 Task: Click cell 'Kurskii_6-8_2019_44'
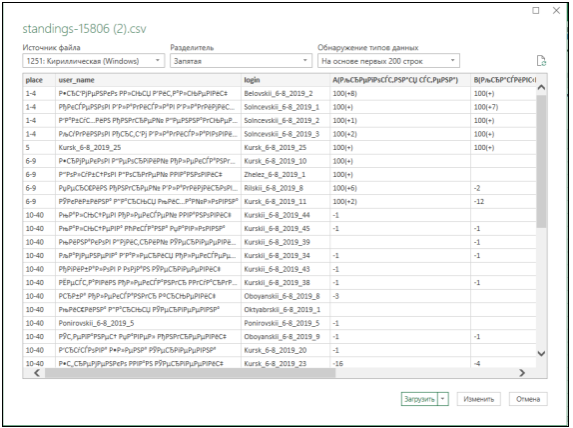click(285, 215)
